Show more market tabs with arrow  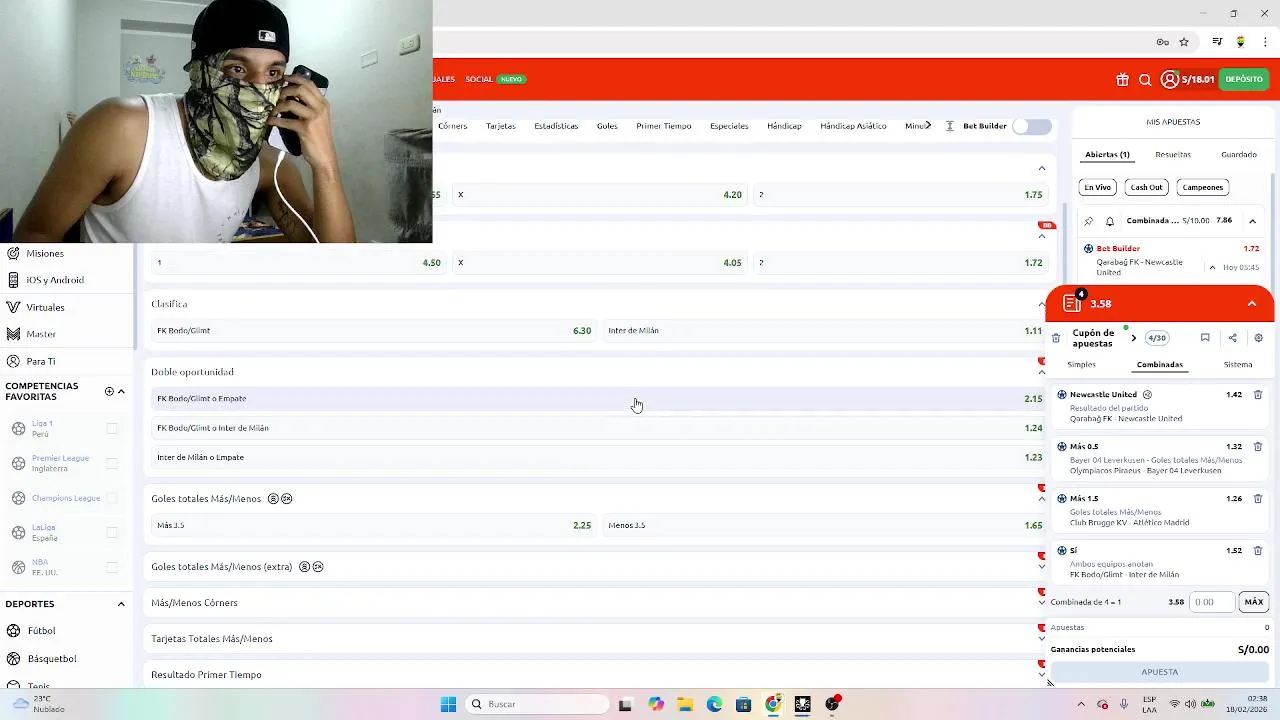click(x=928, y=125)
